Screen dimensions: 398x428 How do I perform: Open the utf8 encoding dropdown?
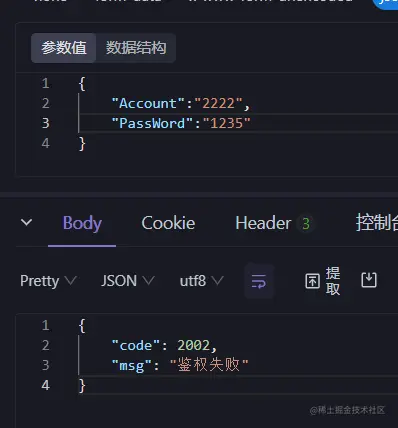201,281
